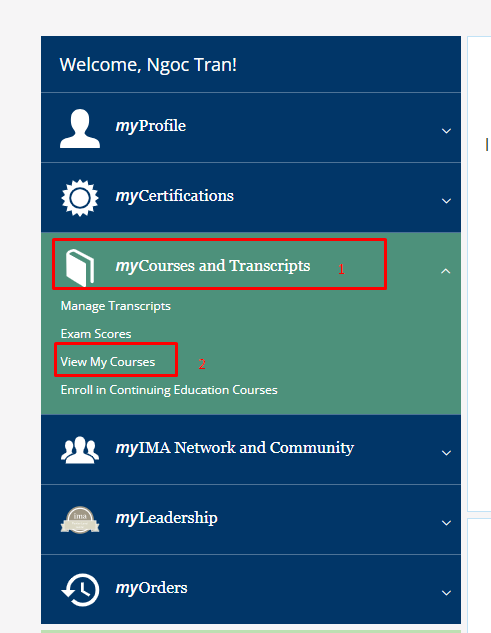
Task: Expand the myLeadership section chevron
Action: 446,523
